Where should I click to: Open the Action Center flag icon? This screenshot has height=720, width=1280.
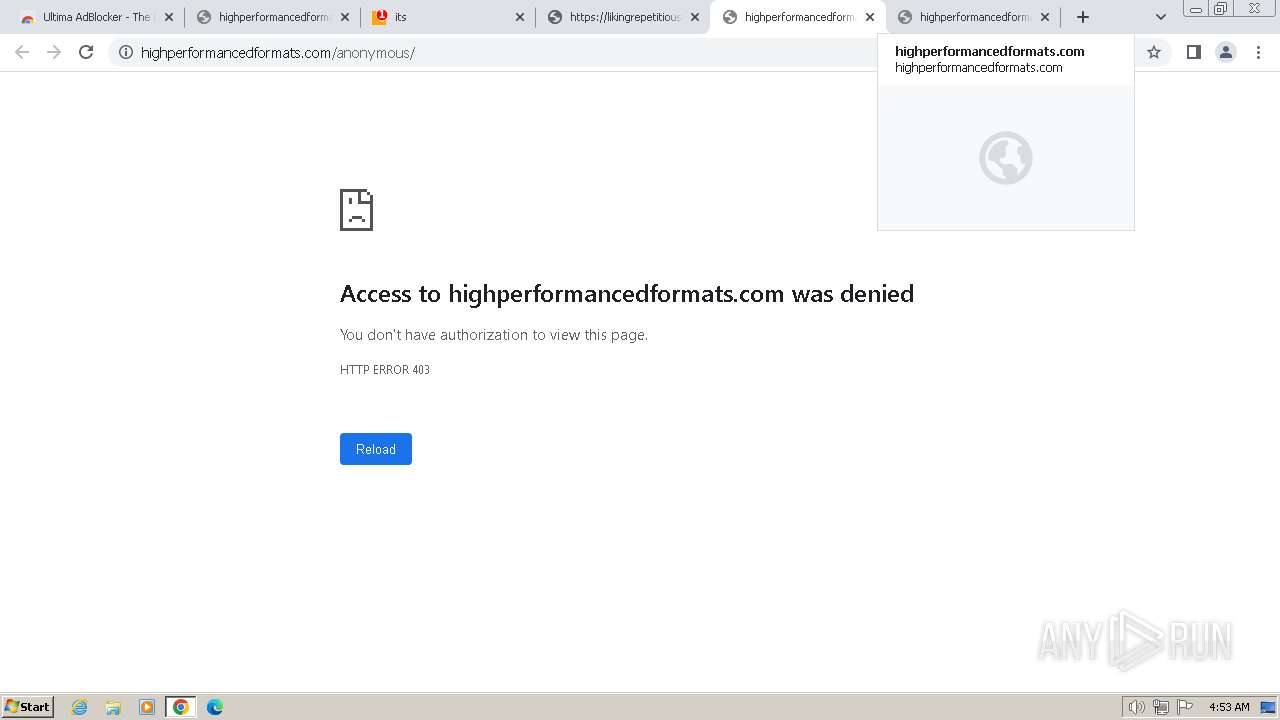point(1185,707)
